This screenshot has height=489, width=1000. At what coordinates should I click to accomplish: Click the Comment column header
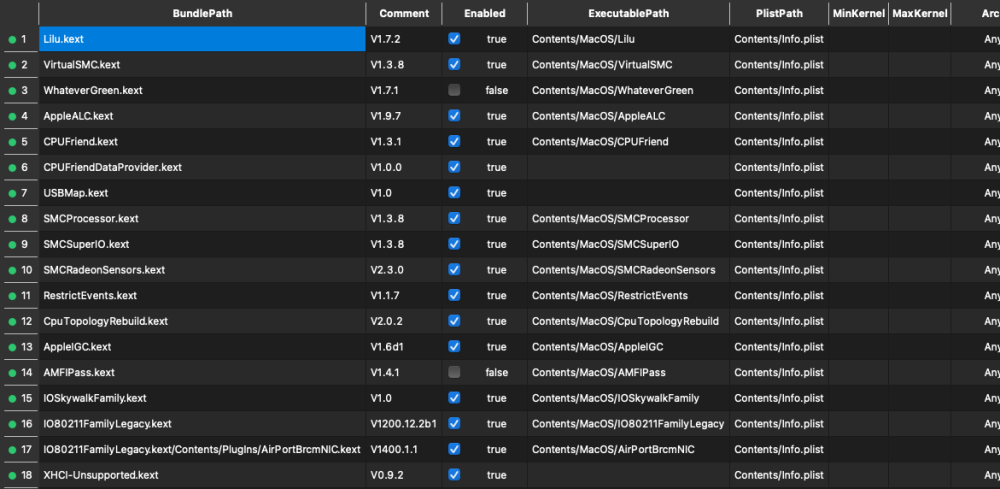[404, 13]
